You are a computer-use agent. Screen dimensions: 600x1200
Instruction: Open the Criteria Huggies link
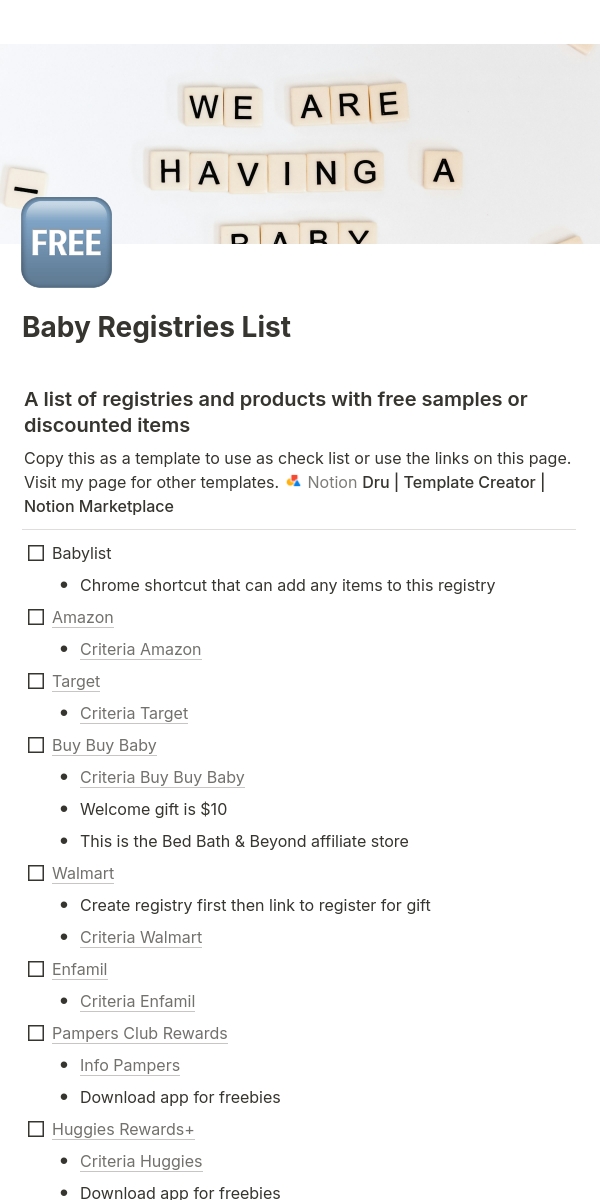coord(141,1161)
